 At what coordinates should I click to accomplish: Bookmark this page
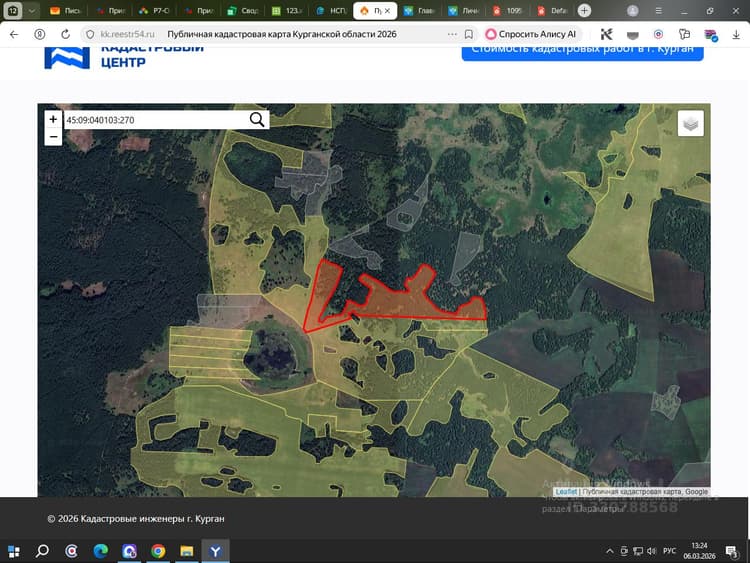(469, 34)
